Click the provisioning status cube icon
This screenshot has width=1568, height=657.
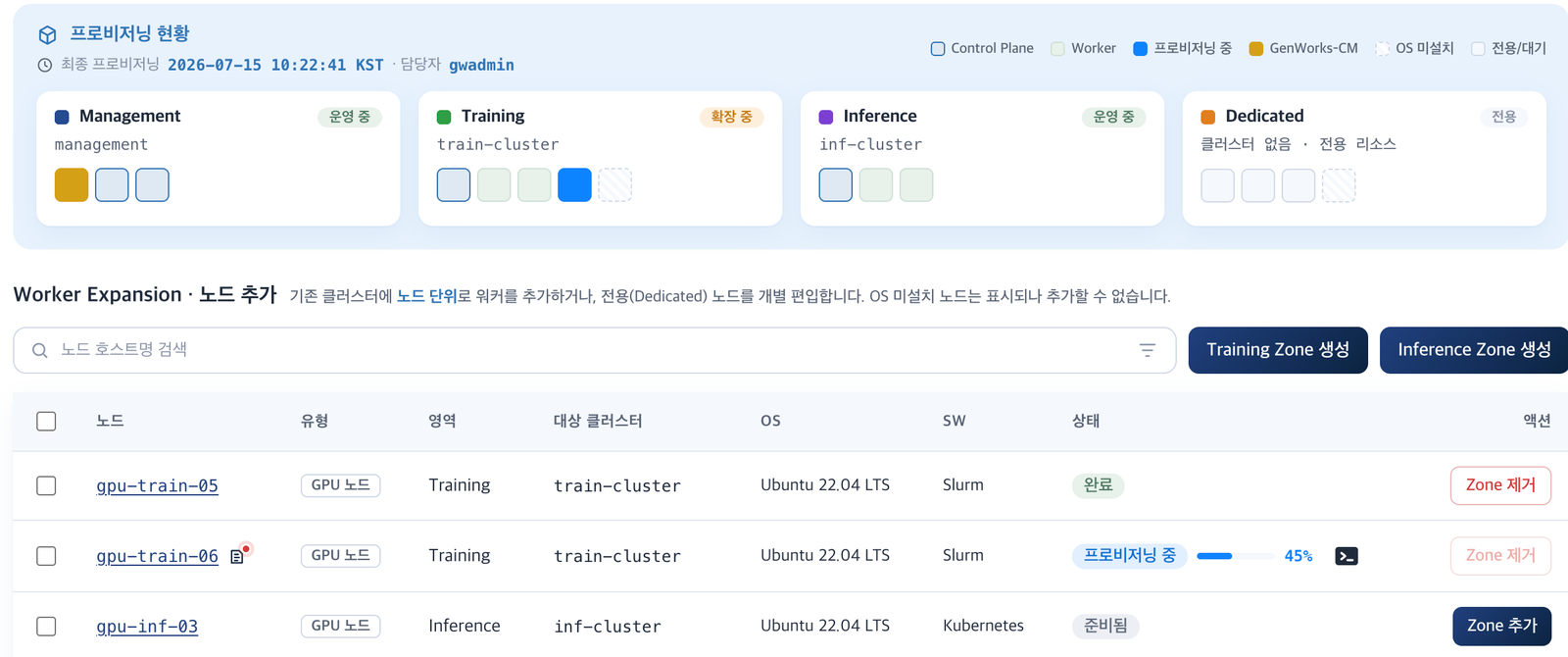(x=47, y=35)
